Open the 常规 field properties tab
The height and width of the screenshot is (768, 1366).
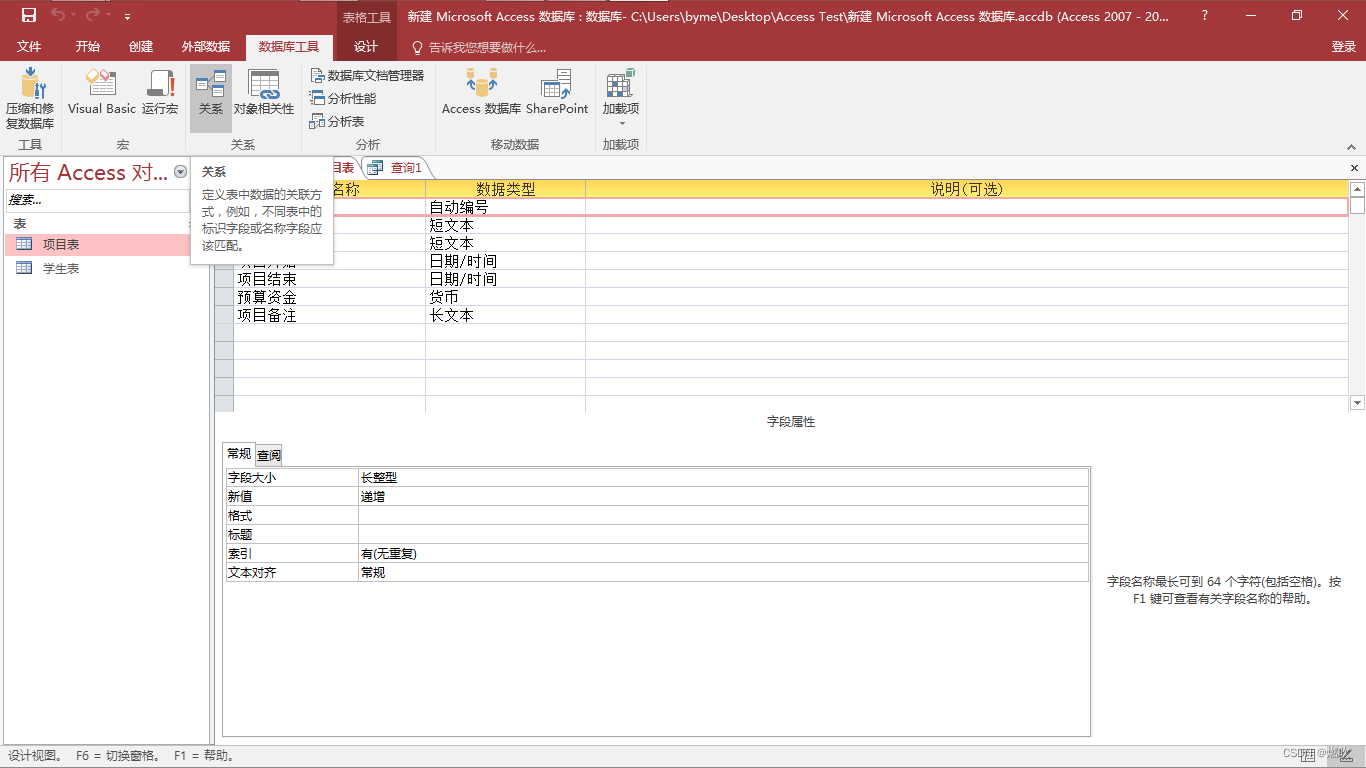[x=239, y=454]
